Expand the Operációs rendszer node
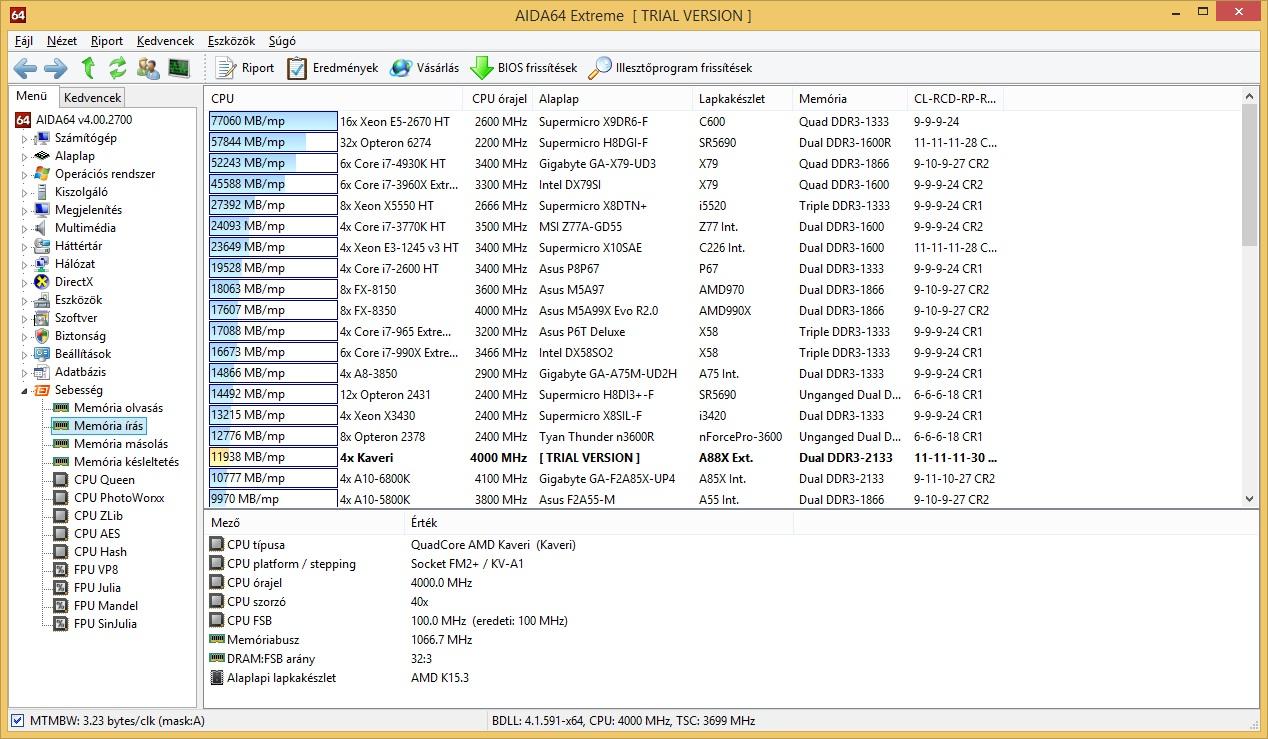 coord(24,174)
